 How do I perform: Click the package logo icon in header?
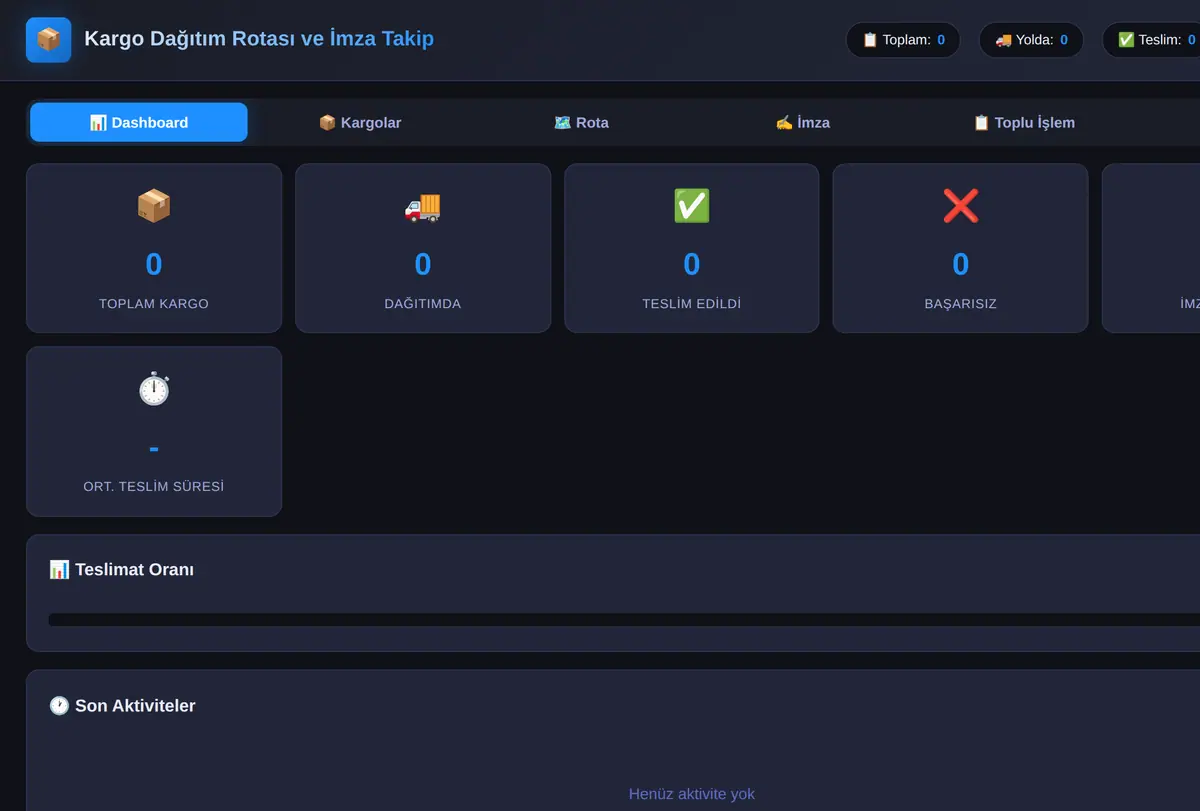tap(48, 40)
